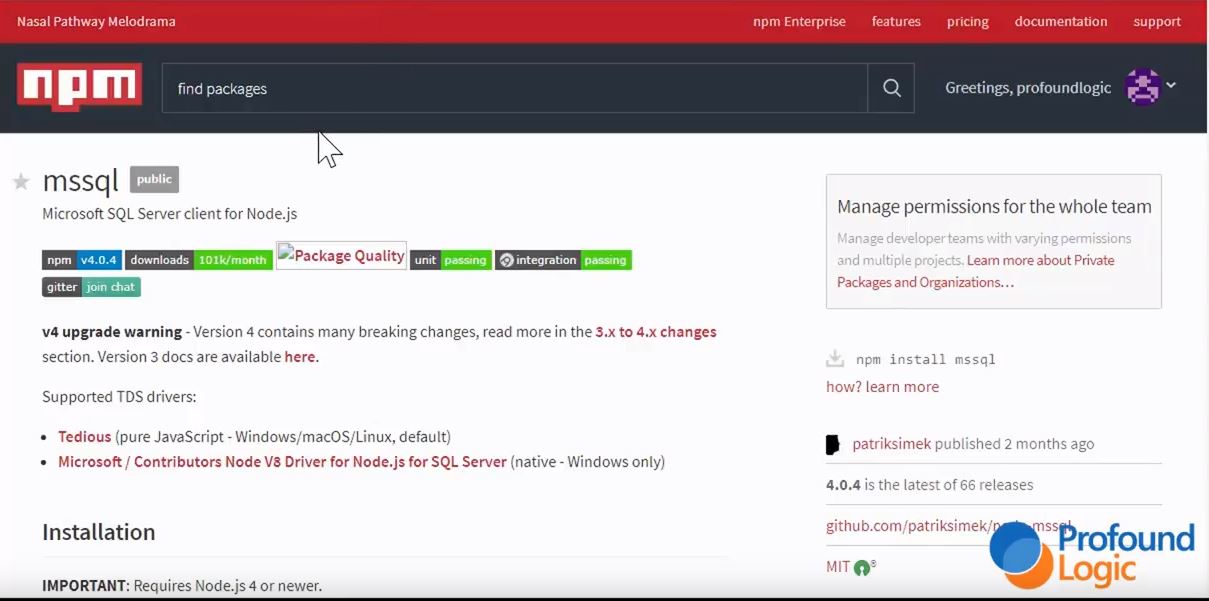This screenshot has height=601, width=1209.
Task: Open the 3.x to 4.x changes link
Action: tap(656, 332)
